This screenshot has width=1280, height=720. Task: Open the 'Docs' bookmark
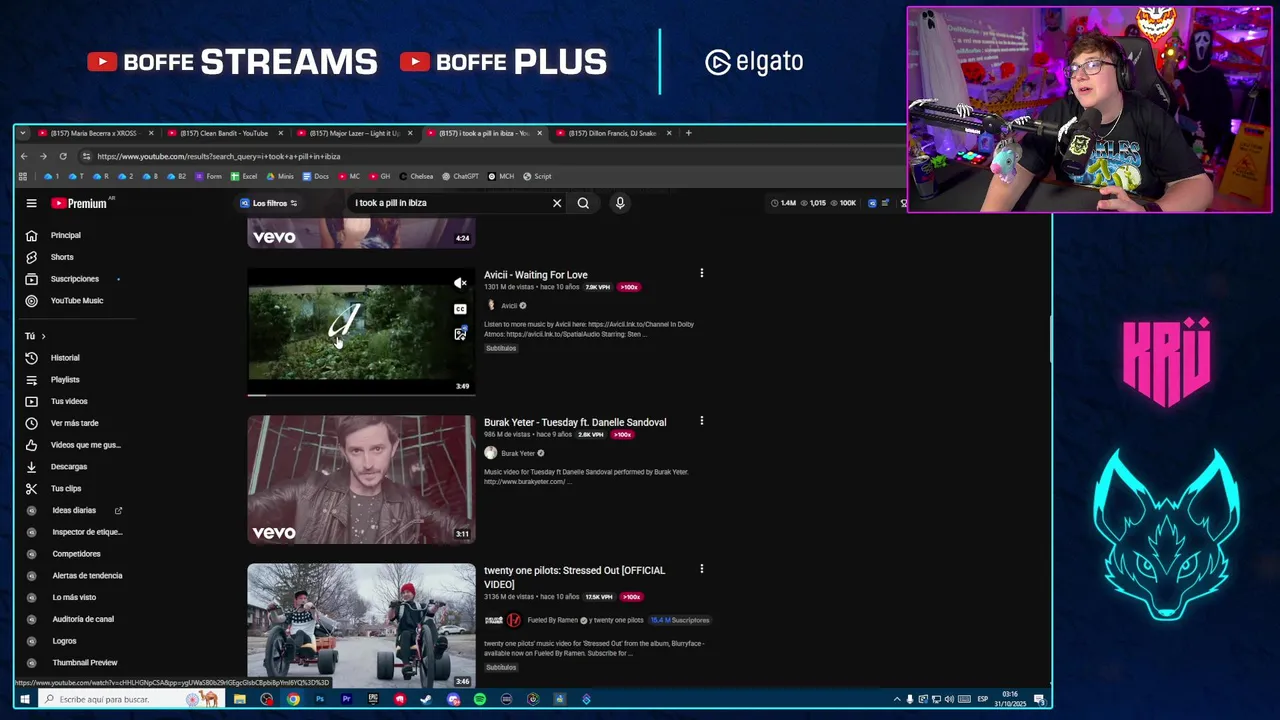coord(315,176)
